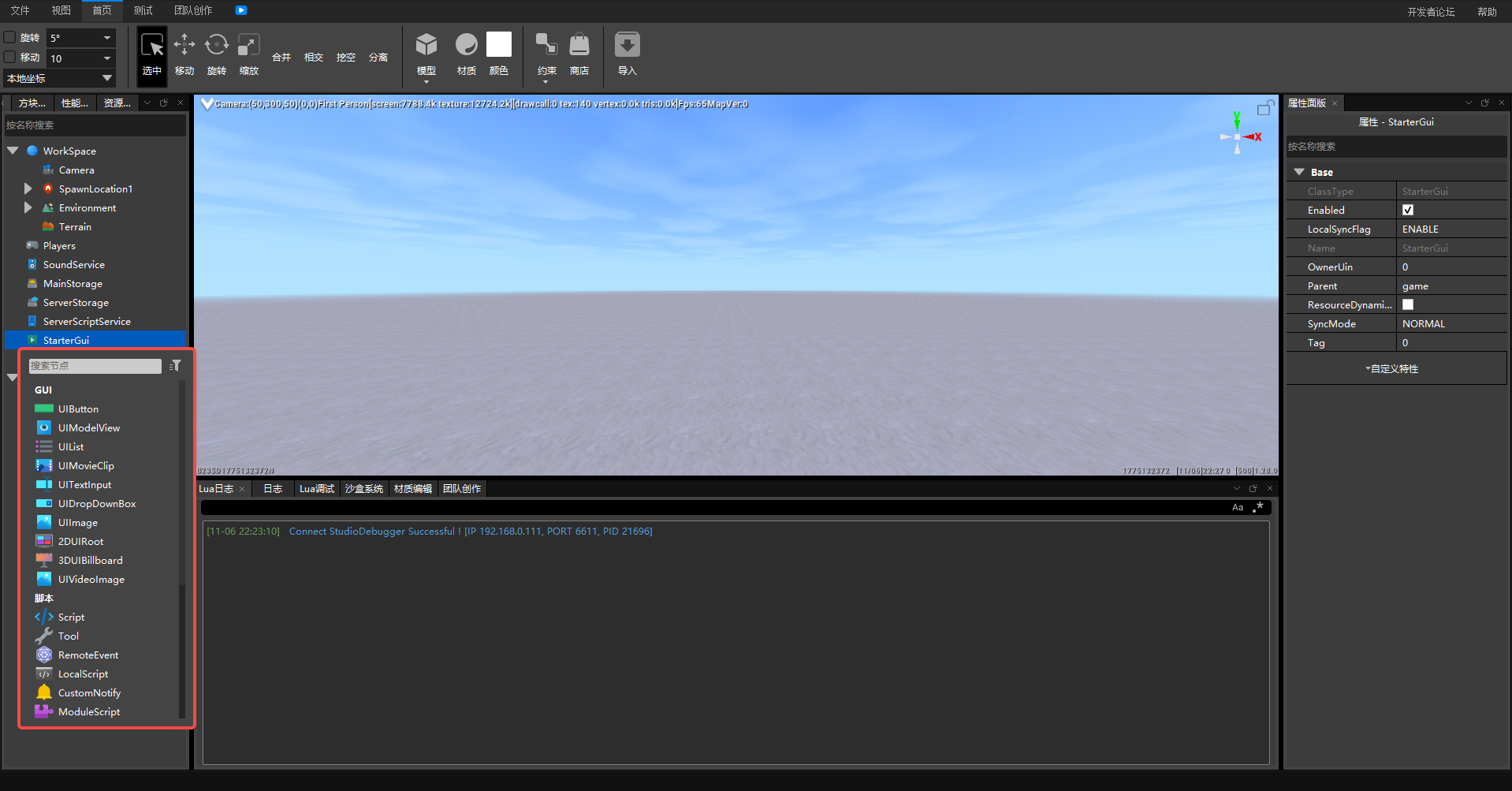1512x791 pixels.
Task: Open the Test menu tab
Action: pyautogui.click(x=143, y=10)
